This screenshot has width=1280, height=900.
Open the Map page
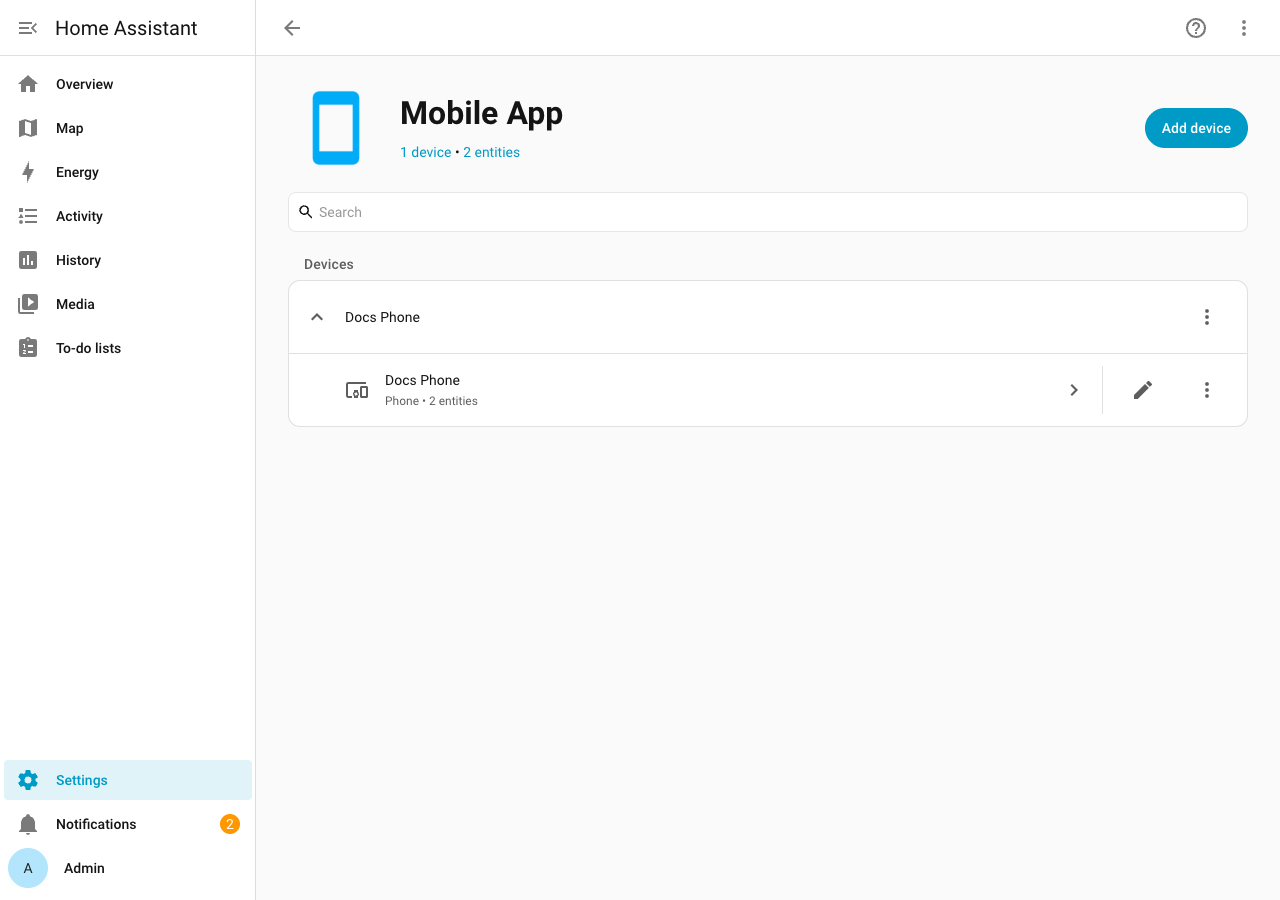click(x=128, y=128)
